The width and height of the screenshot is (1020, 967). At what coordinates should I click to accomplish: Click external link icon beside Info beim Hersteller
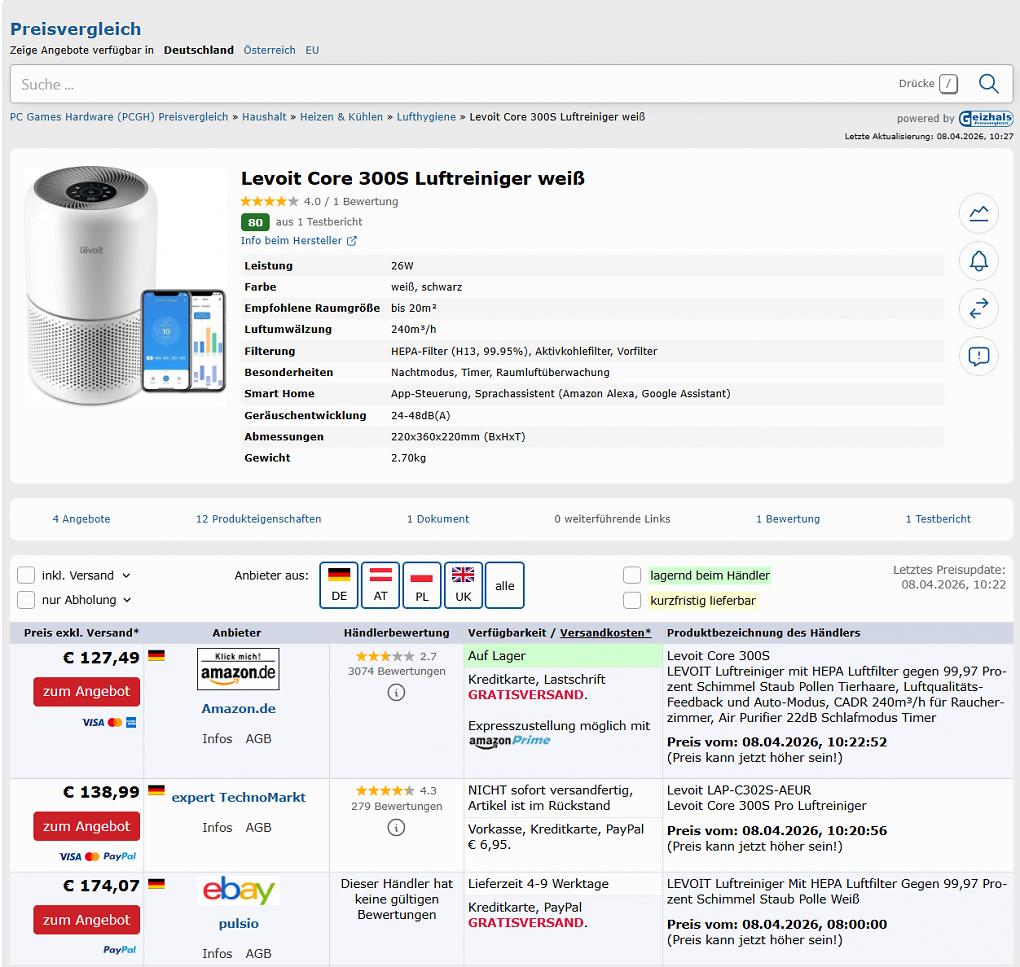352,241
